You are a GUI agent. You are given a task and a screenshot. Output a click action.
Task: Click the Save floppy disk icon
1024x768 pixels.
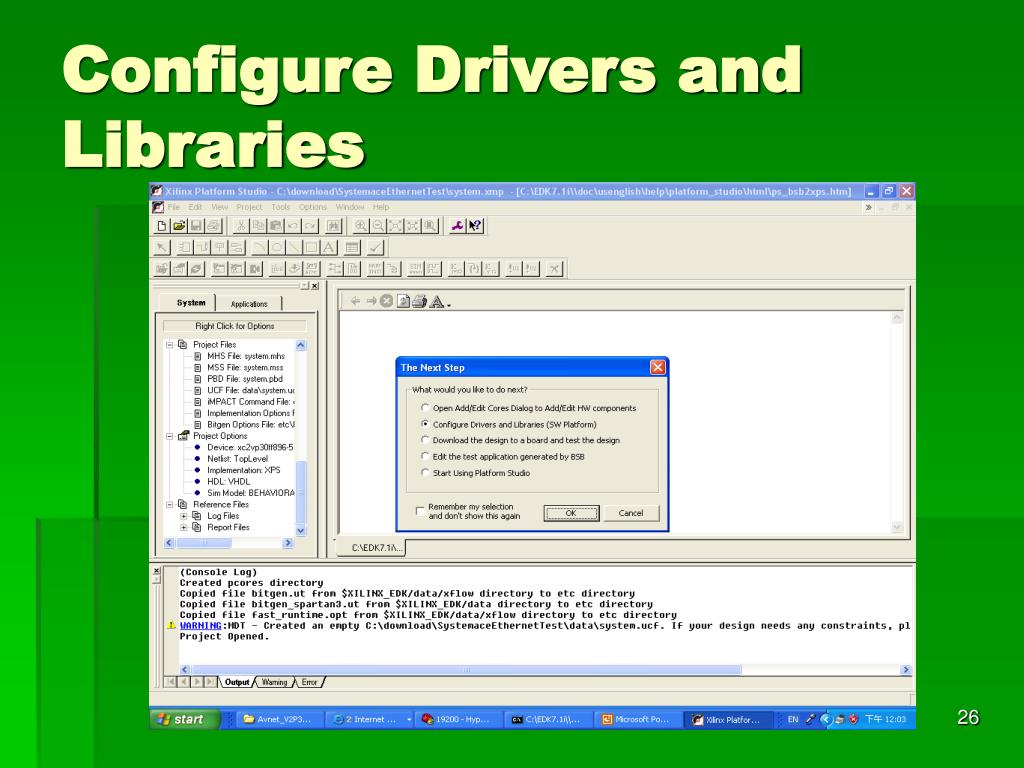tap(196, 226)
